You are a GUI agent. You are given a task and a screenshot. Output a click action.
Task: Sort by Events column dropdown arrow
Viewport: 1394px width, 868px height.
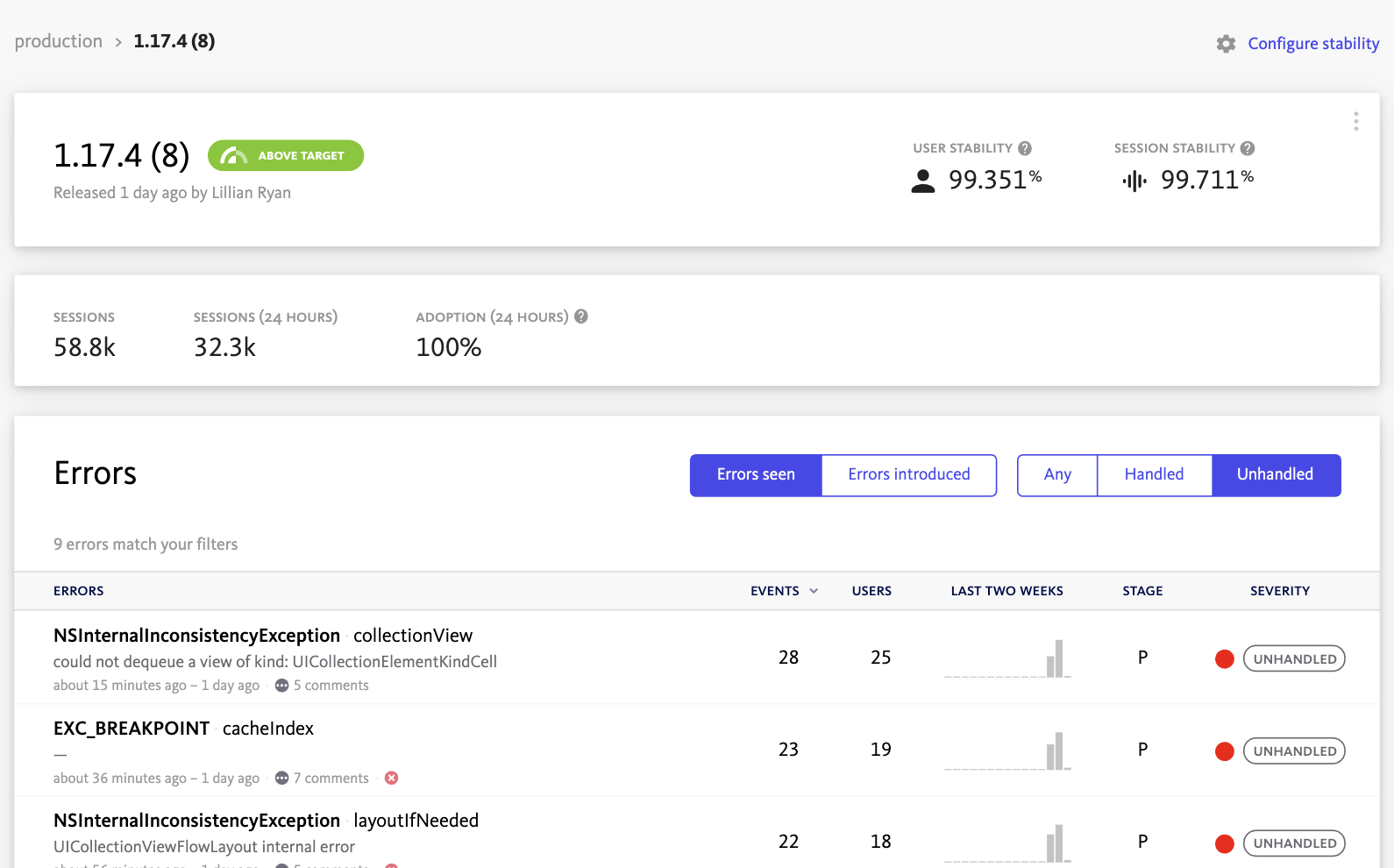pyautogui.click(x=814, y=591)
